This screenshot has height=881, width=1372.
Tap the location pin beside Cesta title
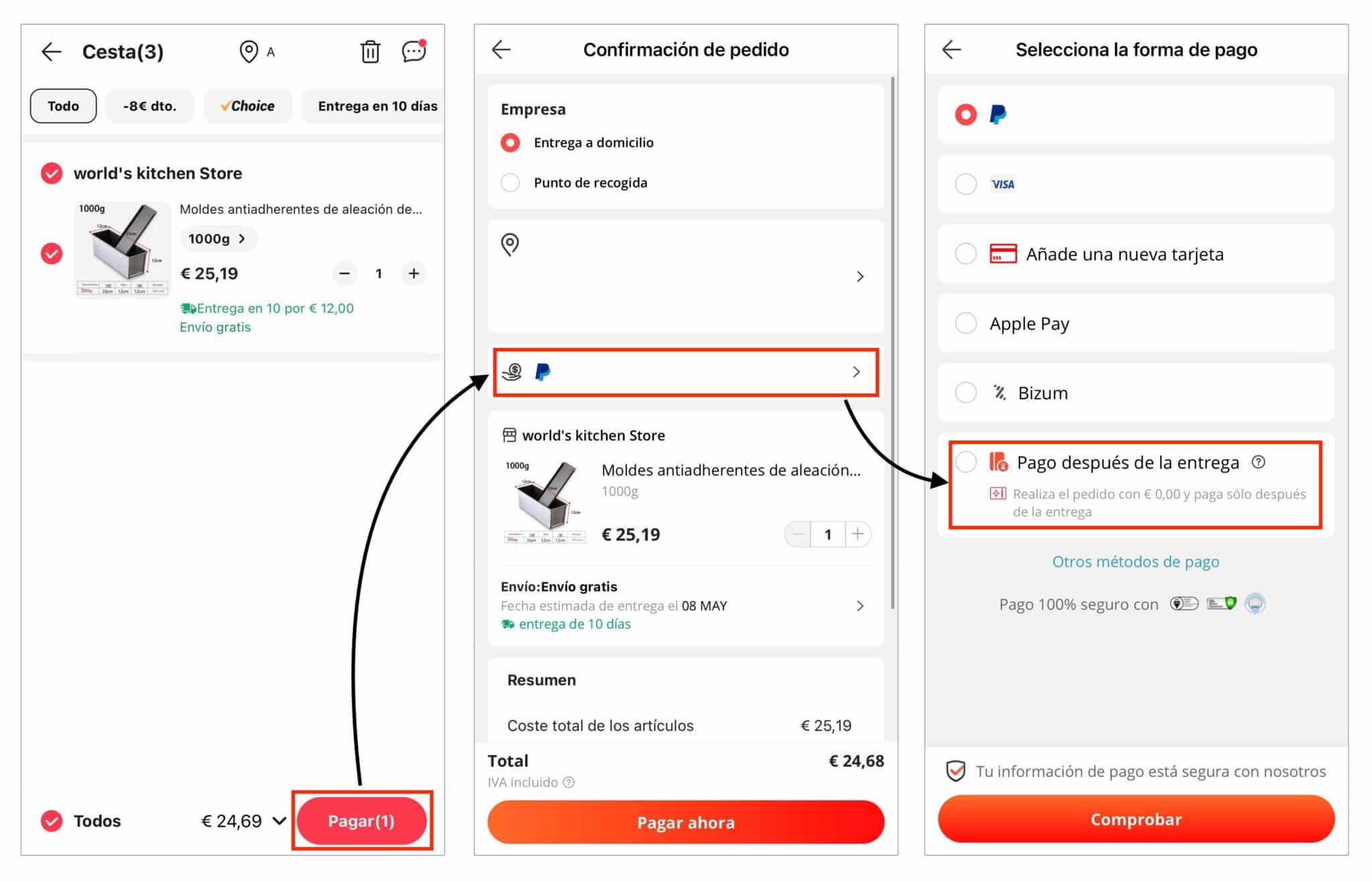(x=249, y=52)
